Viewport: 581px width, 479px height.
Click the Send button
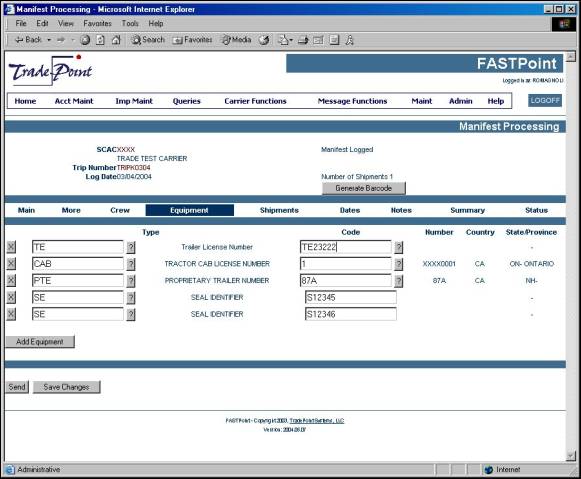point(17,387)
